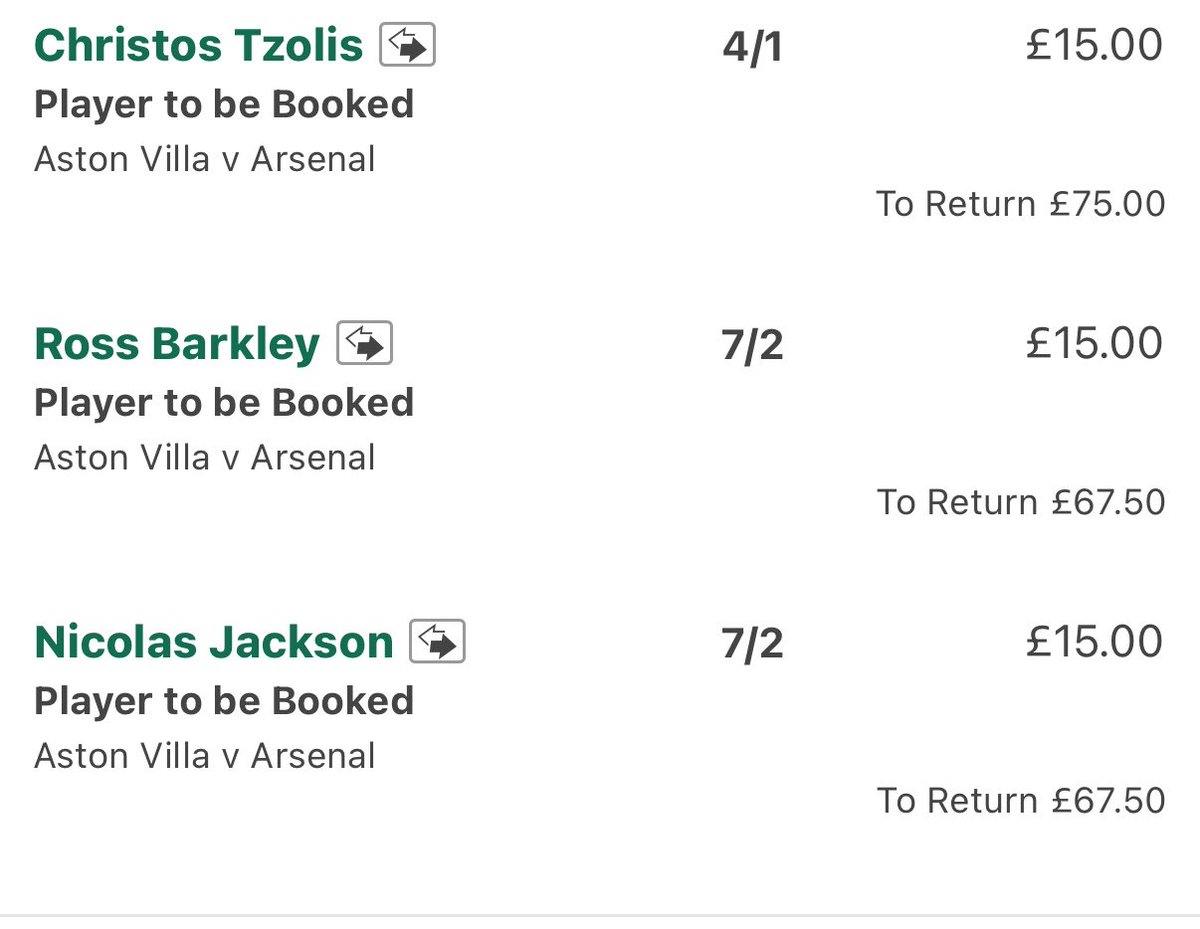Open Aston Villa v Arsenal under Jackson

click(x=205, y=755)
